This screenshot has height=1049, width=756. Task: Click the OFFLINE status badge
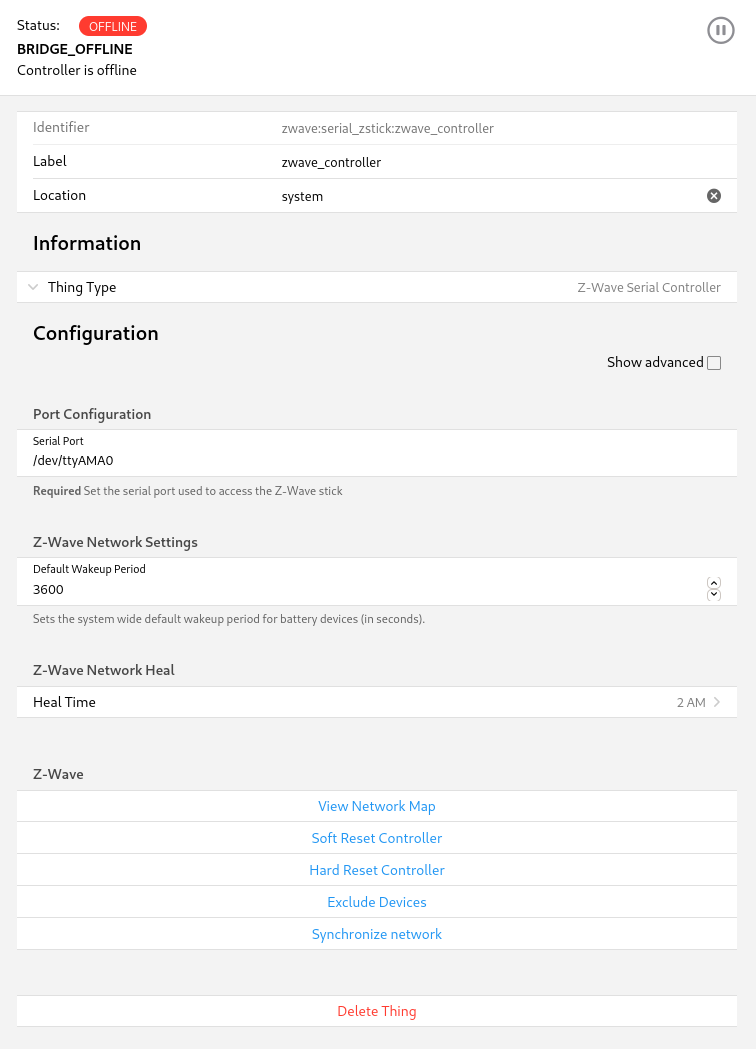click(x=113, y=26)
